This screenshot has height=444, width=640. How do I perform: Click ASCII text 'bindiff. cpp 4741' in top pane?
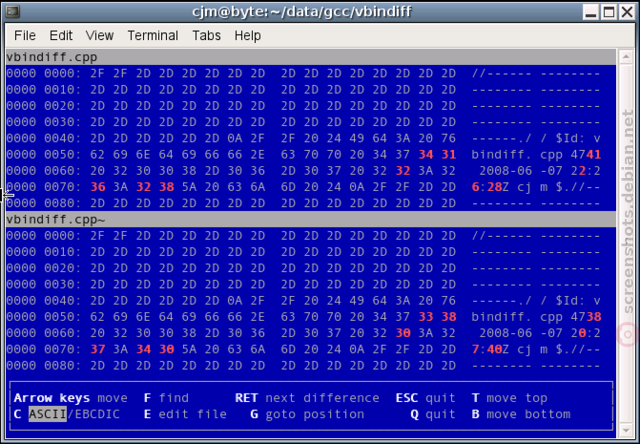pyautogui.click(x=536, y=155)
